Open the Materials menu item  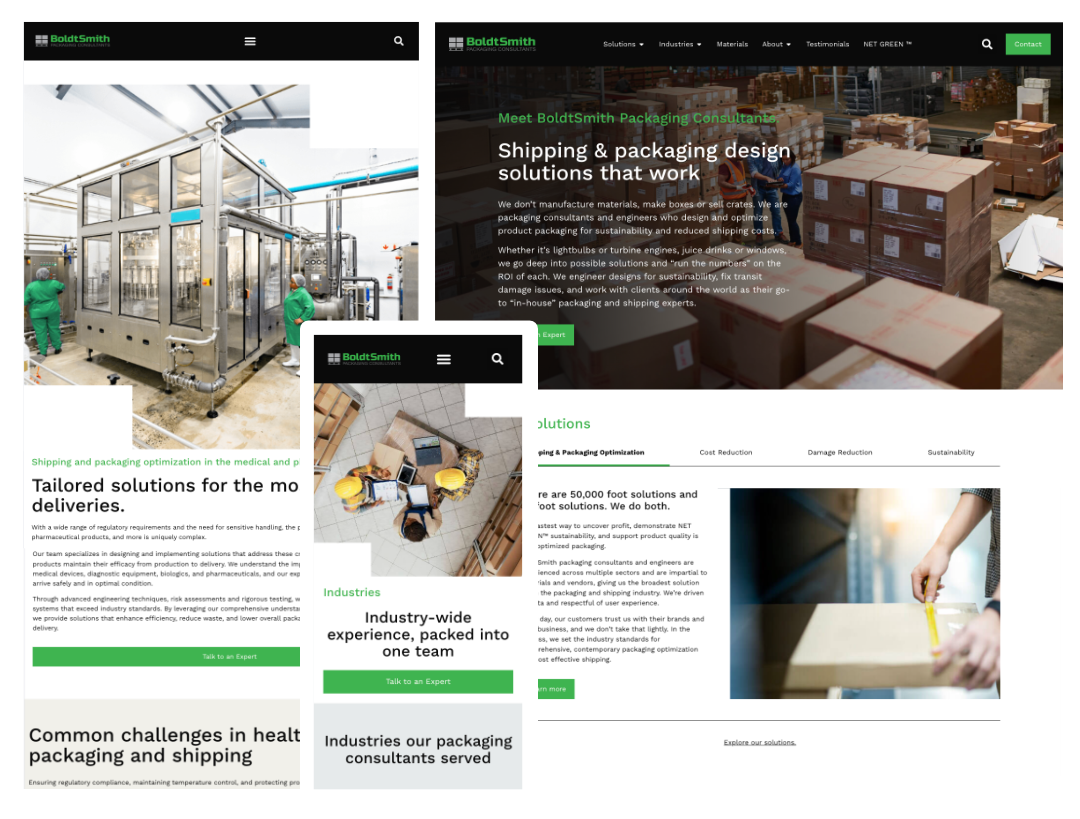(732, 44)
